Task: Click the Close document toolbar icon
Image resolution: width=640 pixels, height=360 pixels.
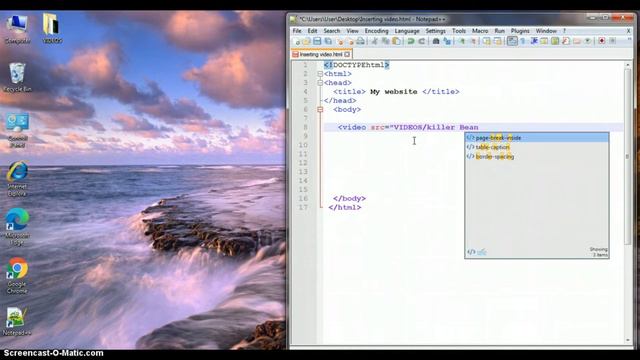Action: pyautogui.click(x=340, y=42)
